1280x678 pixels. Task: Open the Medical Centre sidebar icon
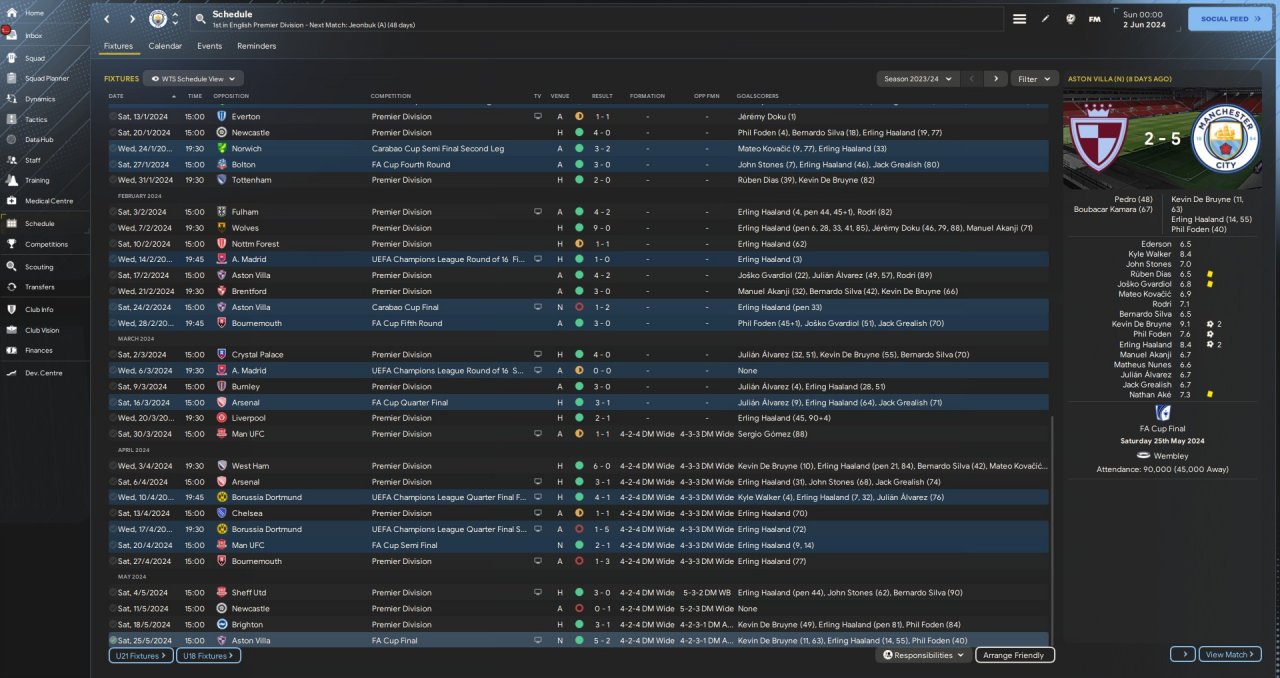(x=13, y=201)
